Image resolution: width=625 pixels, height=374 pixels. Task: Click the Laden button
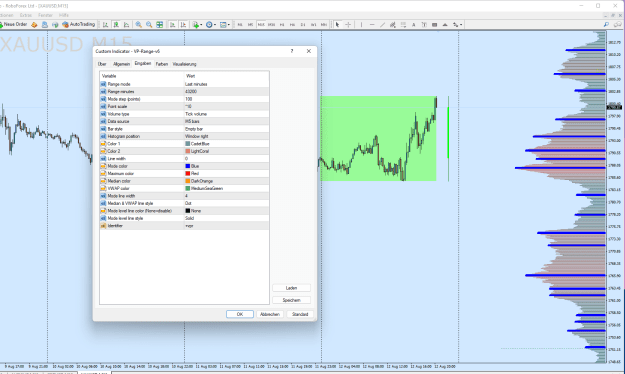coord(291,288)
